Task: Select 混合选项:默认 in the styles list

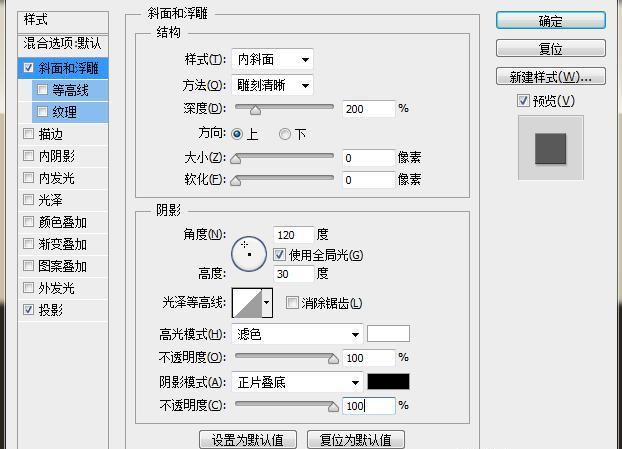Action: (63, 44)
